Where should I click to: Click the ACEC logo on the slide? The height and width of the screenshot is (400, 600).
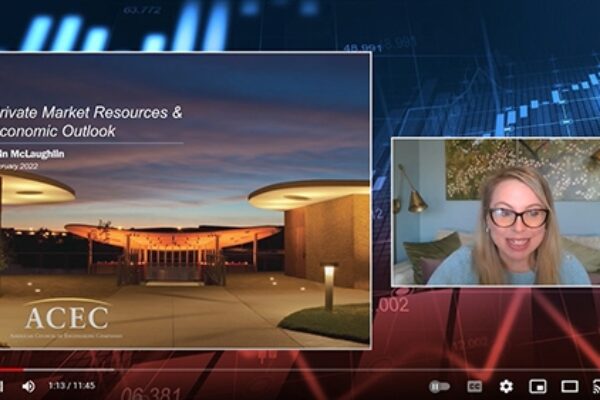click(x=67, y=319)
